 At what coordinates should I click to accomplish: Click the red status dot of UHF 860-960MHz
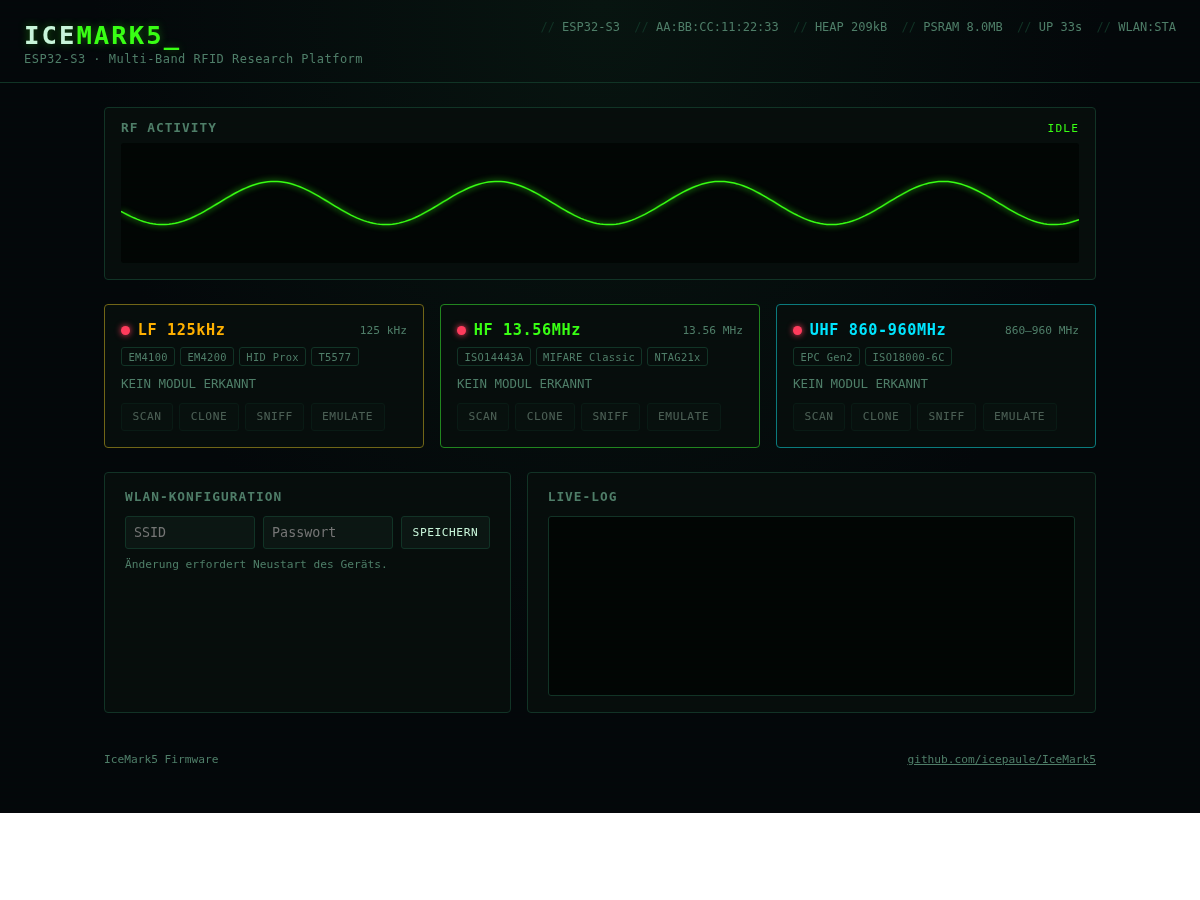798,330
